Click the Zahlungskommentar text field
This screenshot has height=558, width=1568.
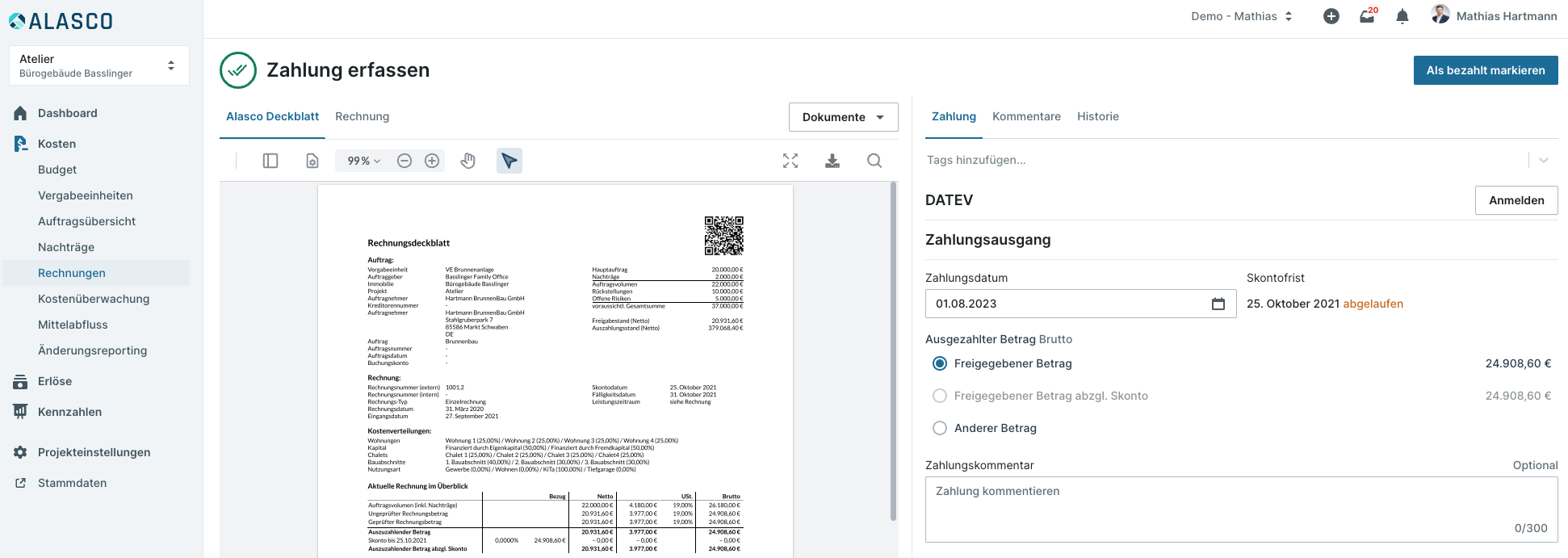[x=1240, y=509]
